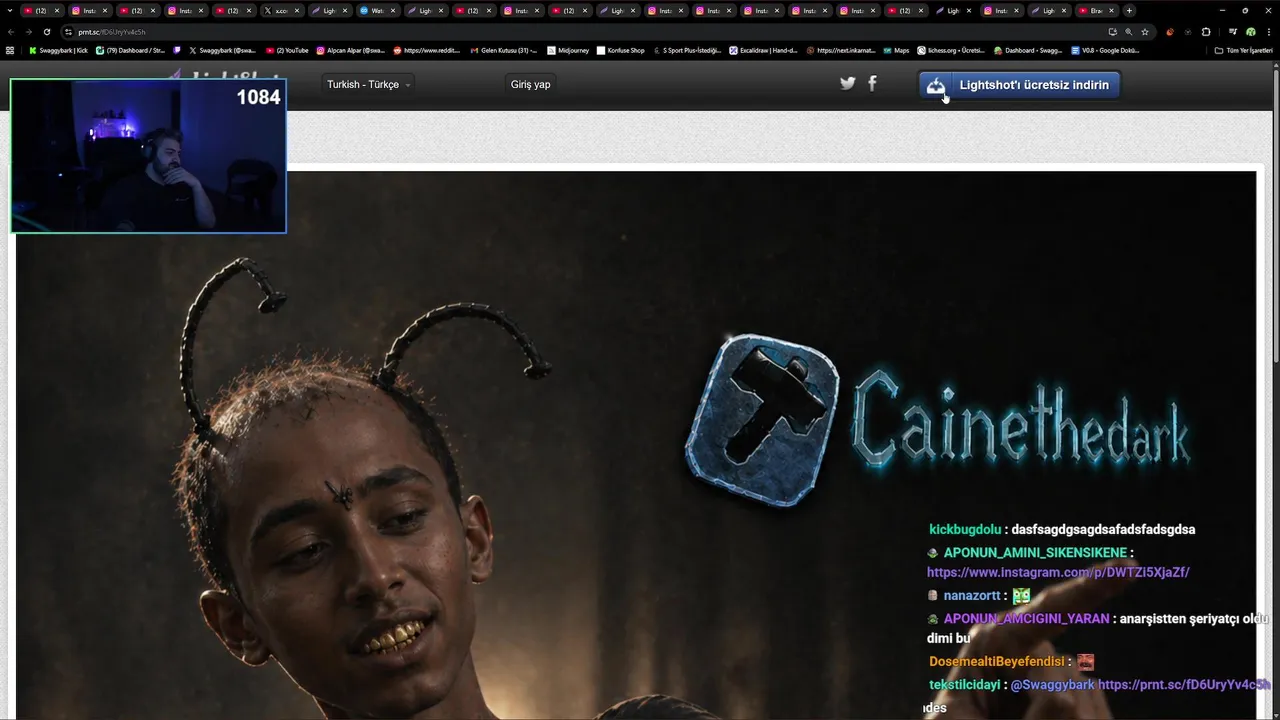Open the Gelen Kutusu (31) Gmail bookmark

[x=504, y=50]
